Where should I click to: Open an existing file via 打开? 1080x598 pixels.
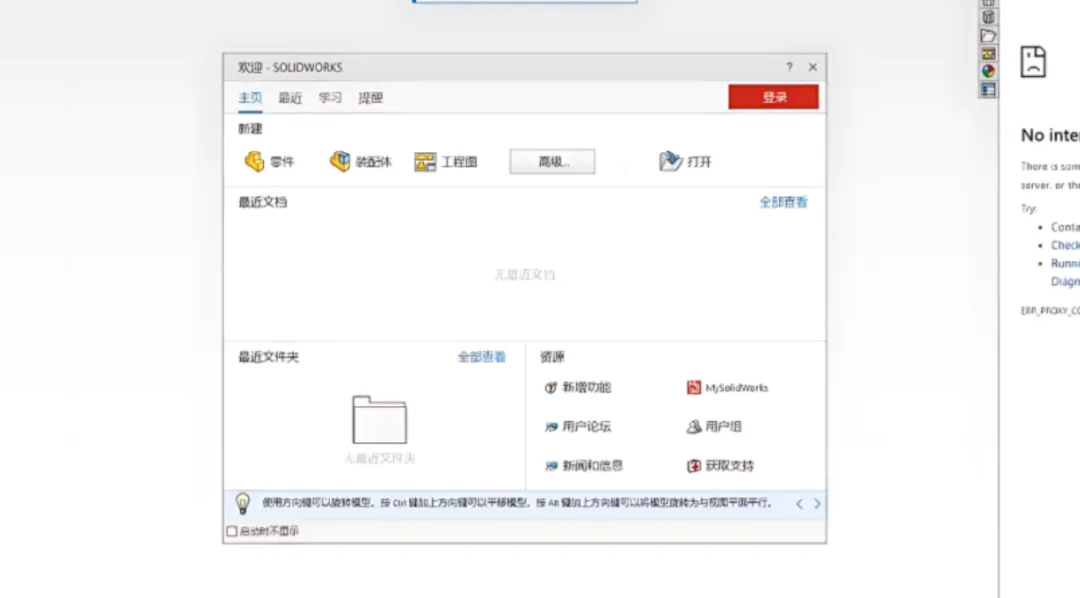click(685, 162)
